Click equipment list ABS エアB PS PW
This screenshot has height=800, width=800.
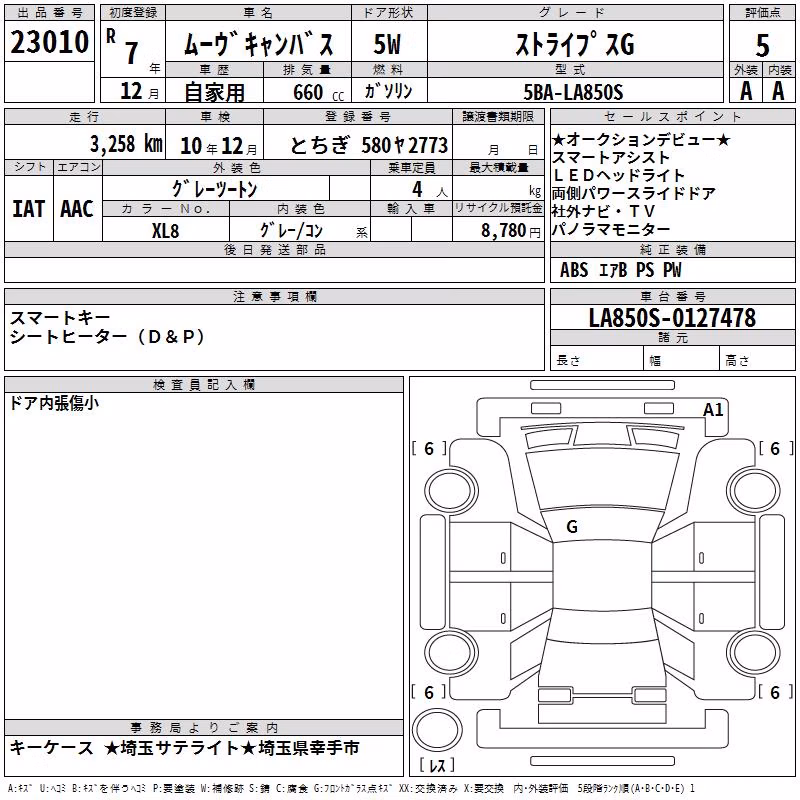coord(620,270)
